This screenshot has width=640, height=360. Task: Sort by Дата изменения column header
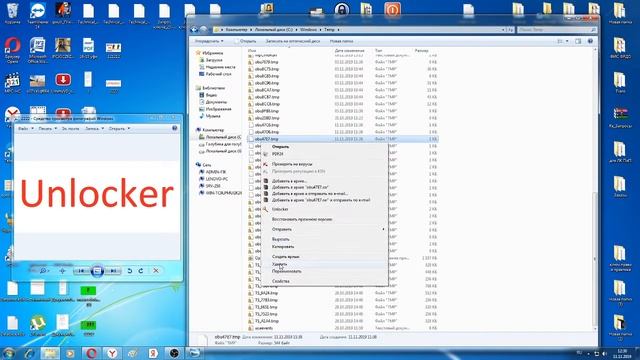pyautogui.click(x=349, y=51)
